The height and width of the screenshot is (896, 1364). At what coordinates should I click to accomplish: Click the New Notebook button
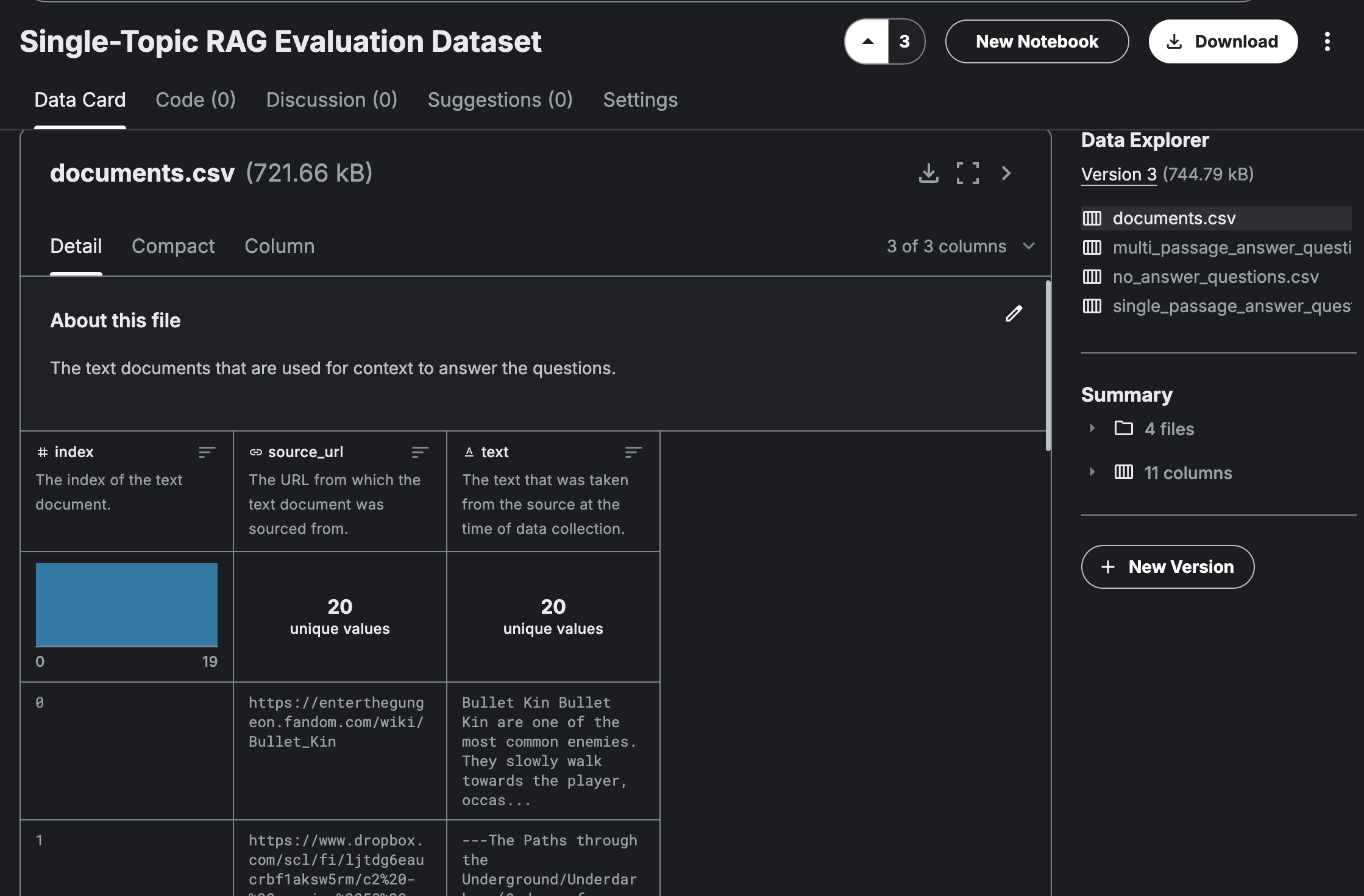(1037, 41)
